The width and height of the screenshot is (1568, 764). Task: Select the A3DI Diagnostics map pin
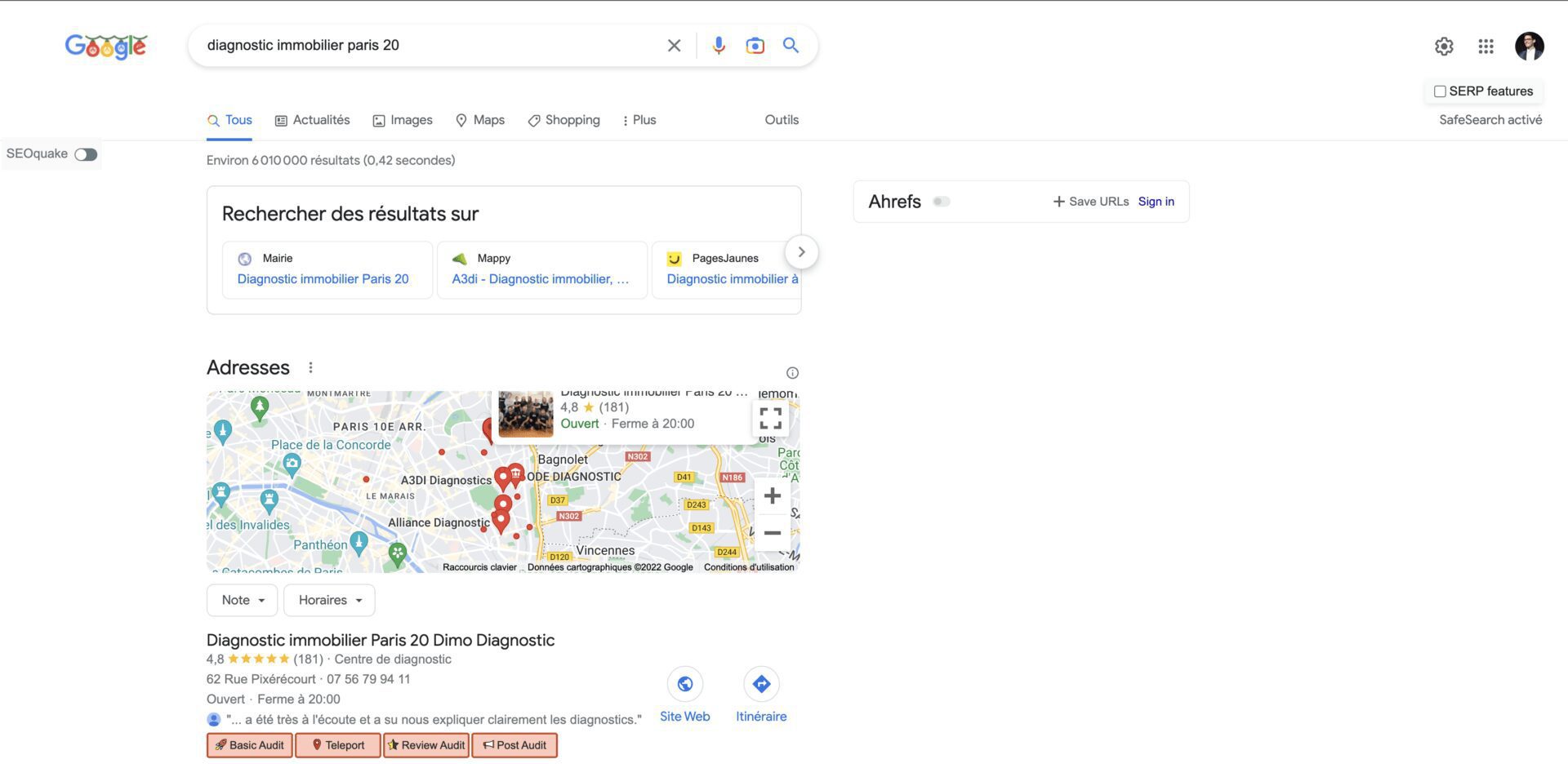click(502, 478)
